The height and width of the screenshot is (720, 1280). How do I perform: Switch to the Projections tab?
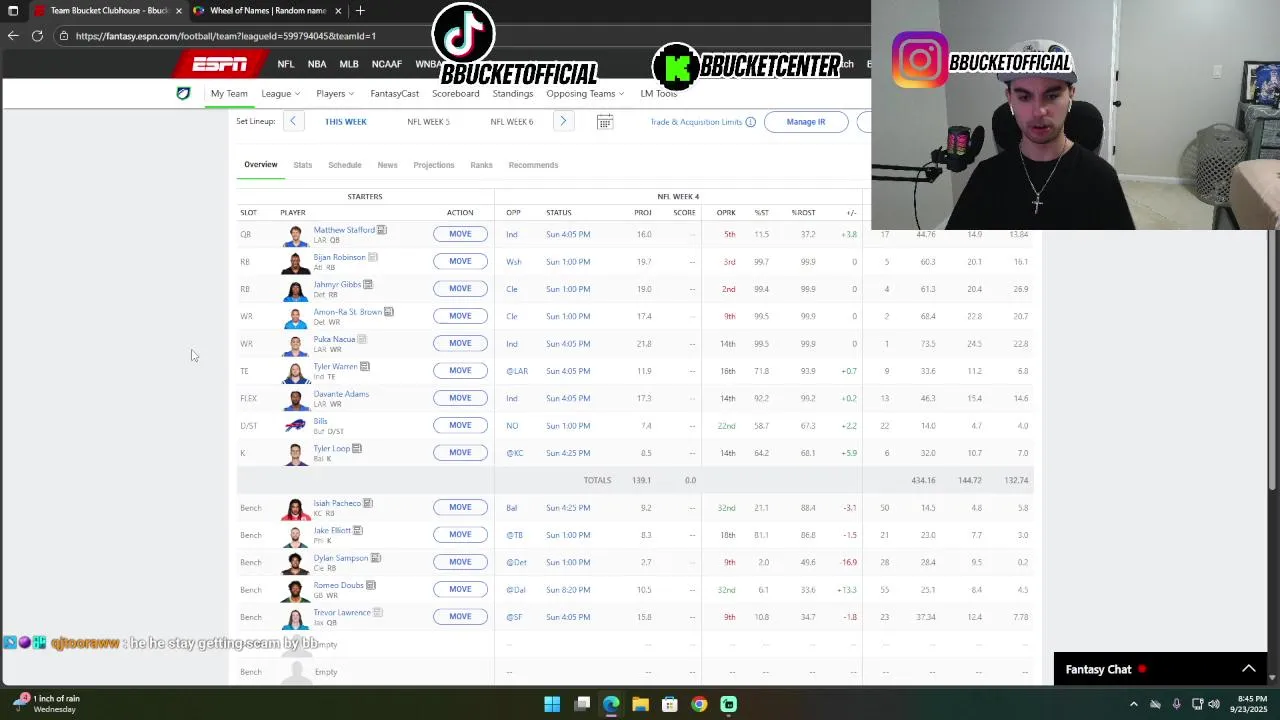pos(434,165)
